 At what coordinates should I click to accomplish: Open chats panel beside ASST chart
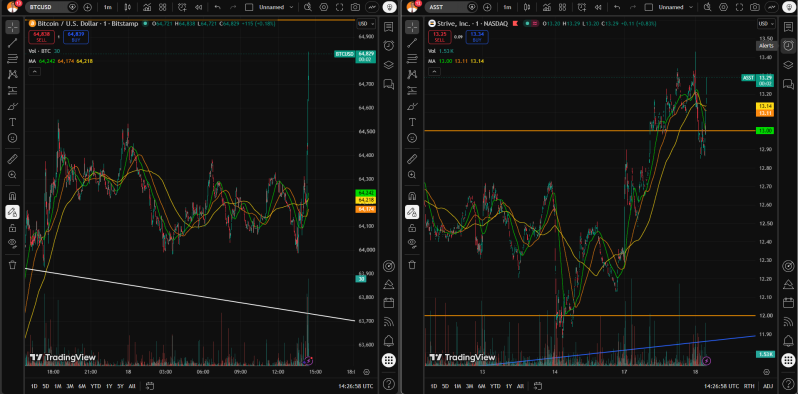pos(788,84)
